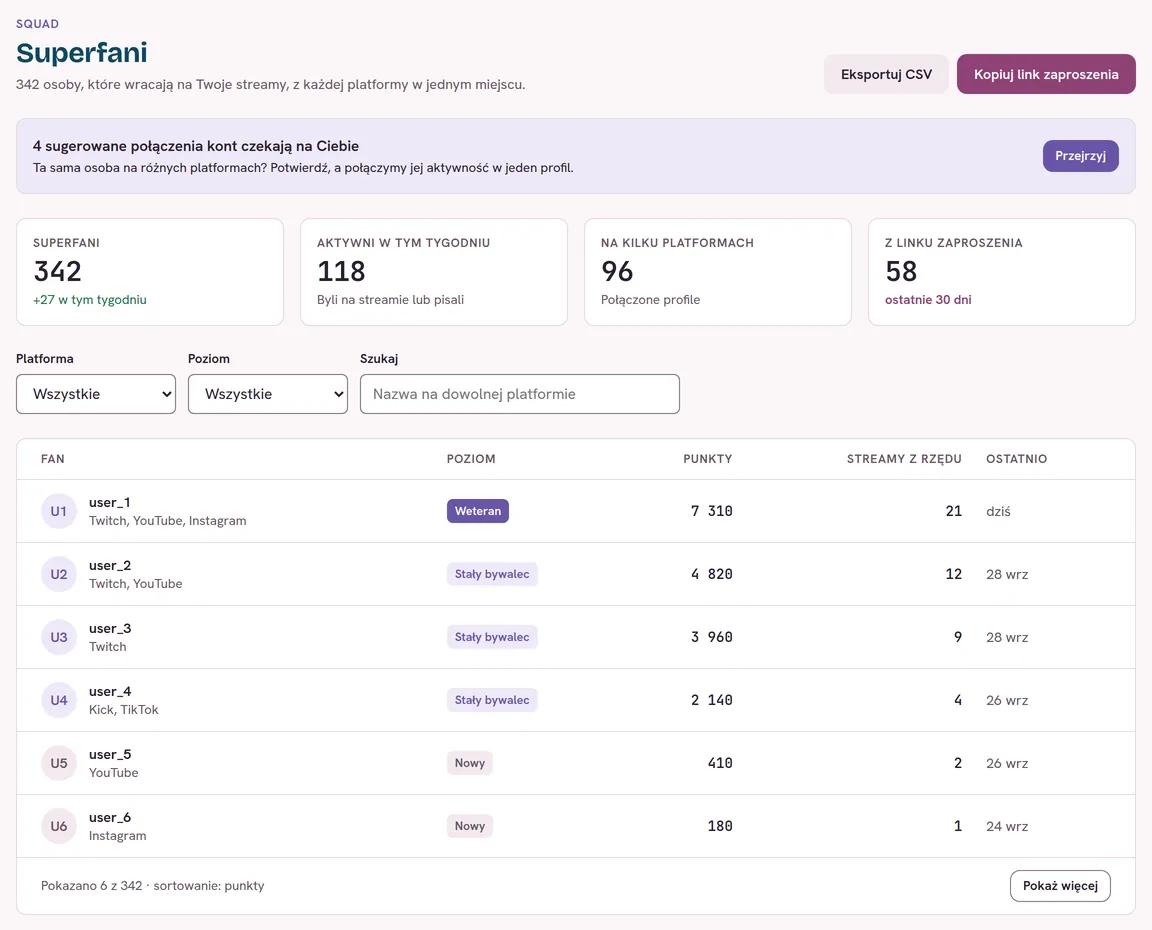The width and height of the screenshot is (1152, 930).
Task: Click the Streamy z rzędu column header
Action: pyautogui.click(x=904, y=459)
